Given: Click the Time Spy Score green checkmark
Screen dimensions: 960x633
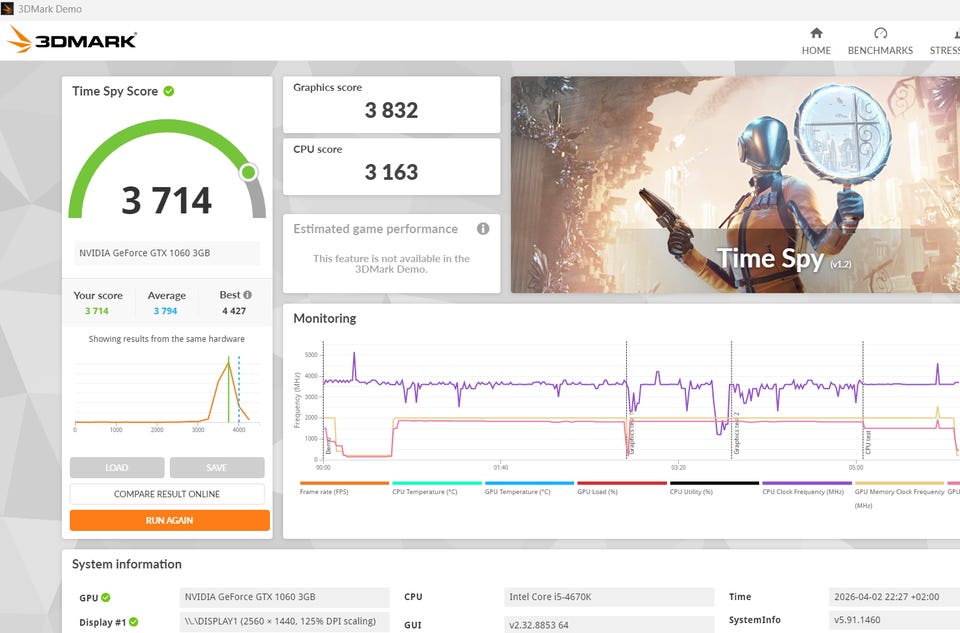Looking at the screenshot, I should (169, 91).
